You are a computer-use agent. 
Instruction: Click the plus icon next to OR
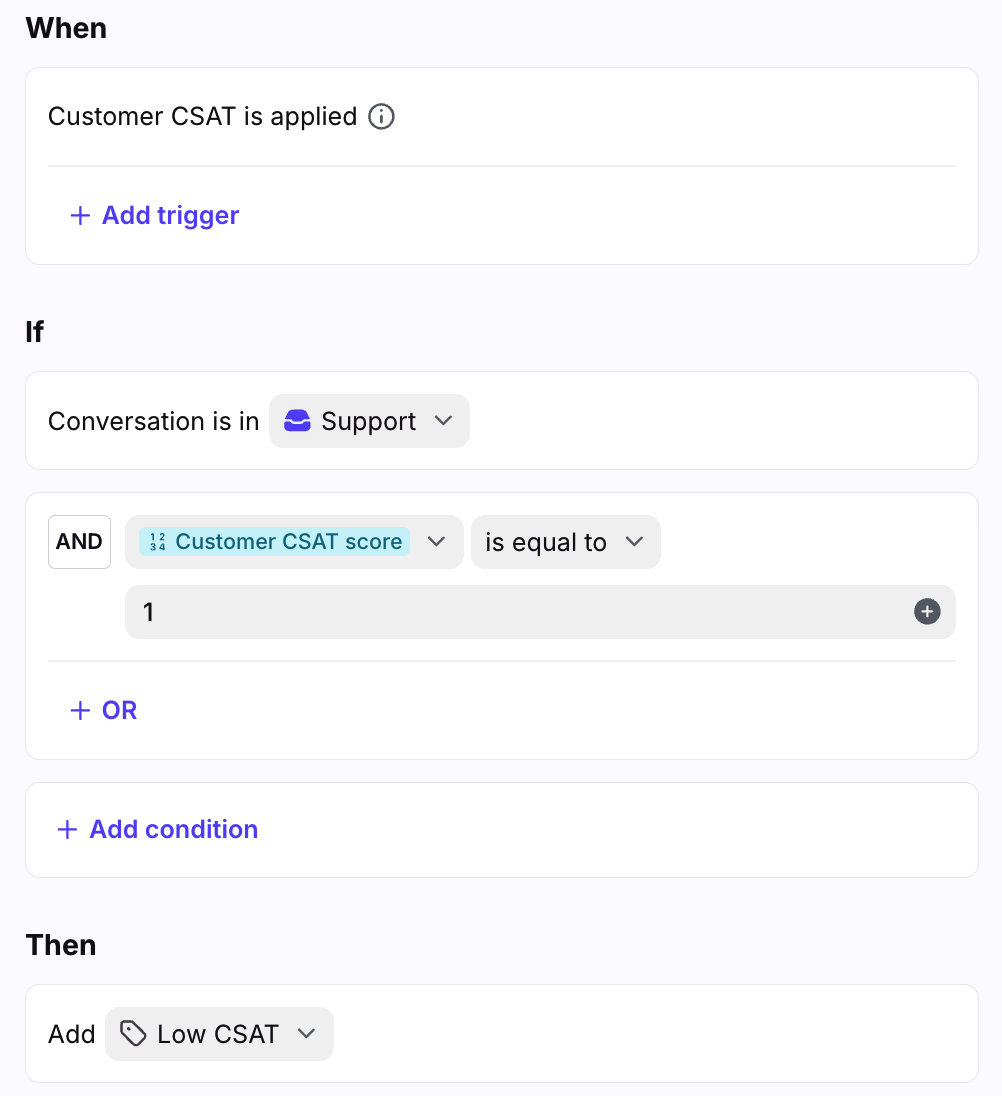[x=80, y=710]
